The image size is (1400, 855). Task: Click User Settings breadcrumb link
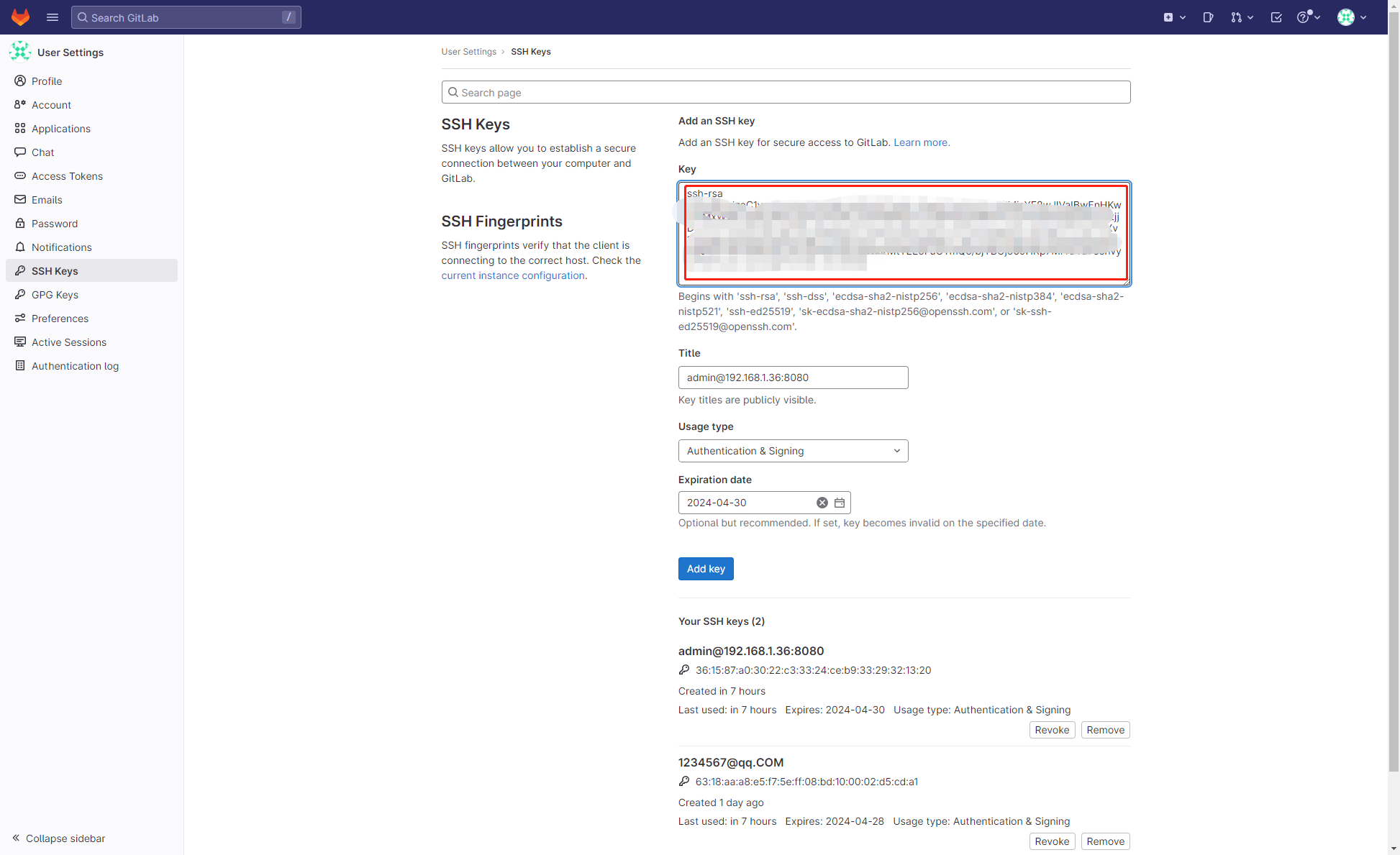[469, 52]
